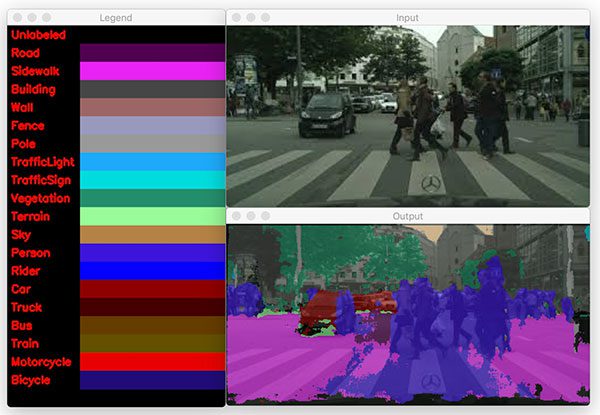Select the 'Sky' legend text
The height and width of the screenshot is (415, 600).
(x=21, y=235)
